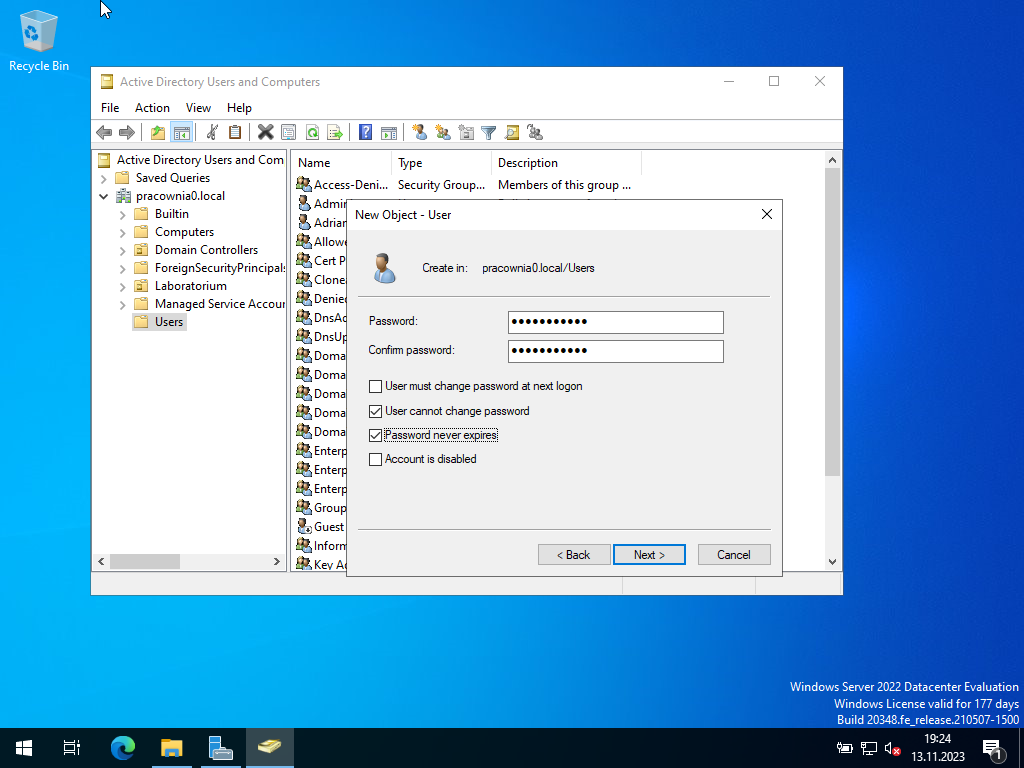Toggle the Show/Hide Action Pane icon
The image size is (1024, 768).
click(x=389, y=133)
